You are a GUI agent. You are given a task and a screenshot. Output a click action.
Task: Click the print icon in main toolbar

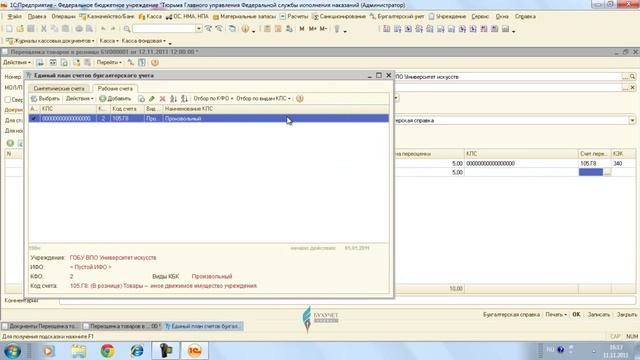79,29
